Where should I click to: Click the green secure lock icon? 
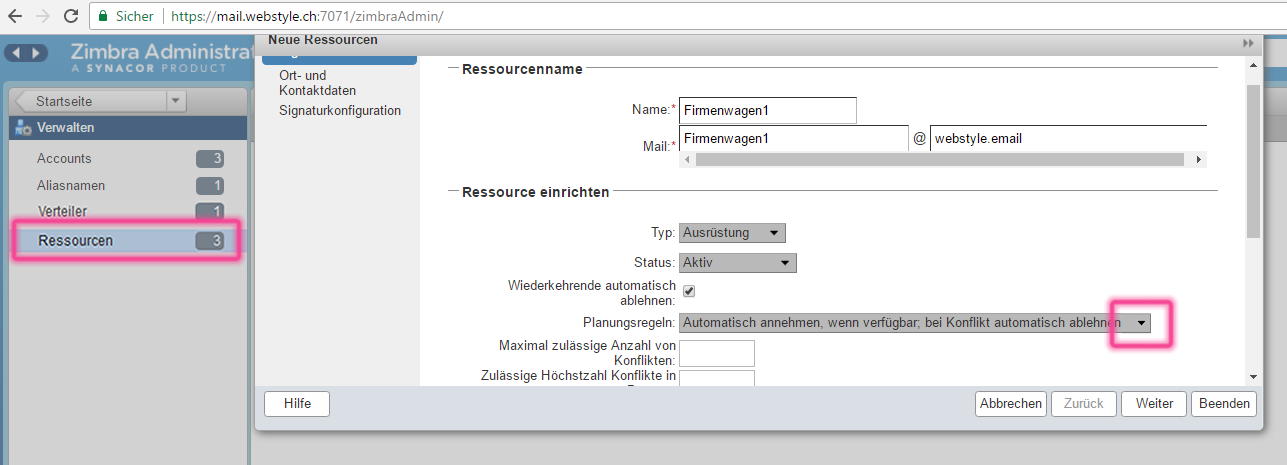point(103,17)
